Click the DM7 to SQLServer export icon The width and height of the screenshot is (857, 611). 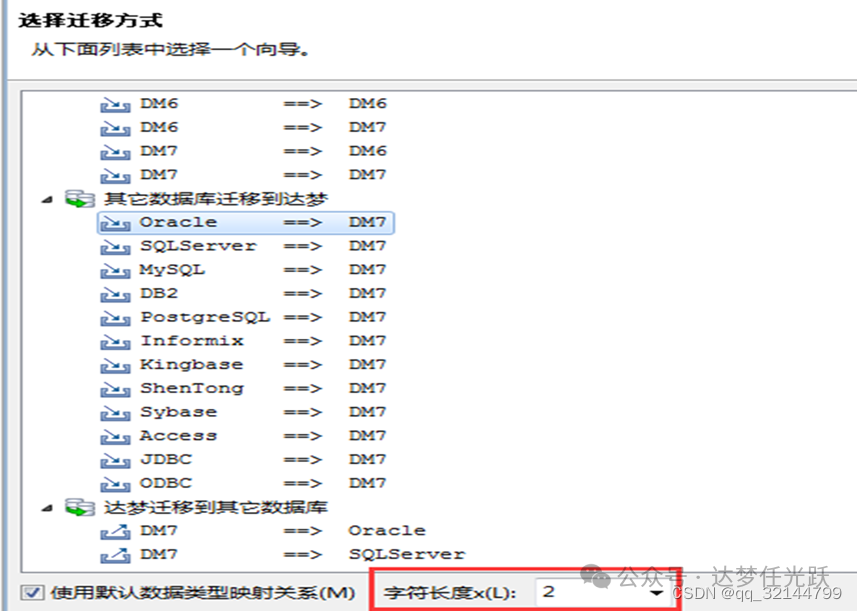pyautogui.click(x=115, y=555)
